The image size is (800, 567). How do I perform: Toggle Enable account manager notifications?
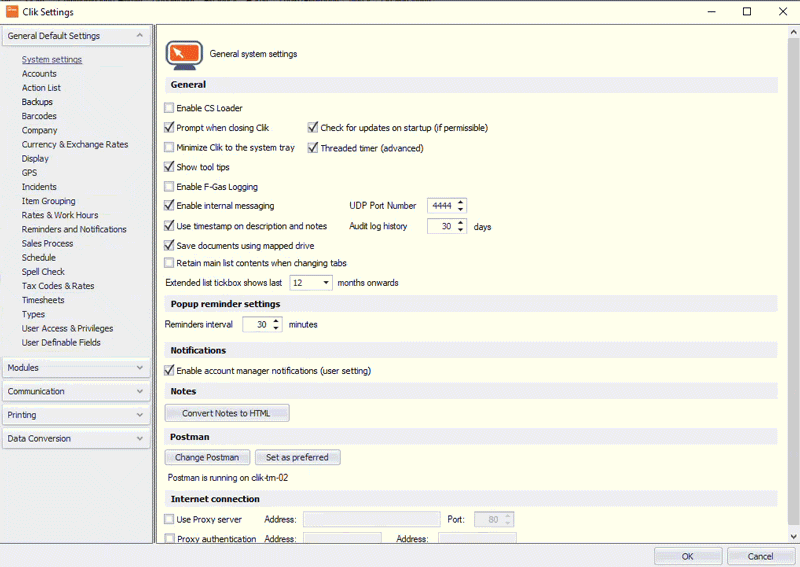pyautogui.click(x=169, y=371)
